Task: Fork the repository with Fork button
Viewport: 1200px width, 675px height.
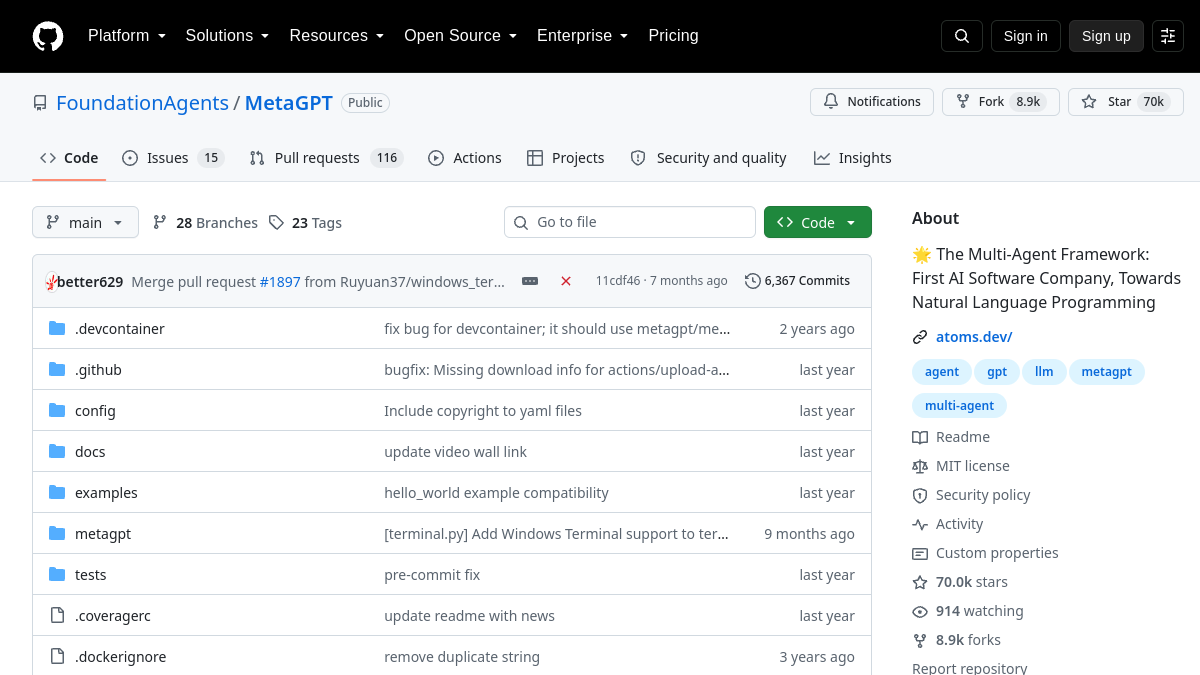Action: tap(1001, 102)
